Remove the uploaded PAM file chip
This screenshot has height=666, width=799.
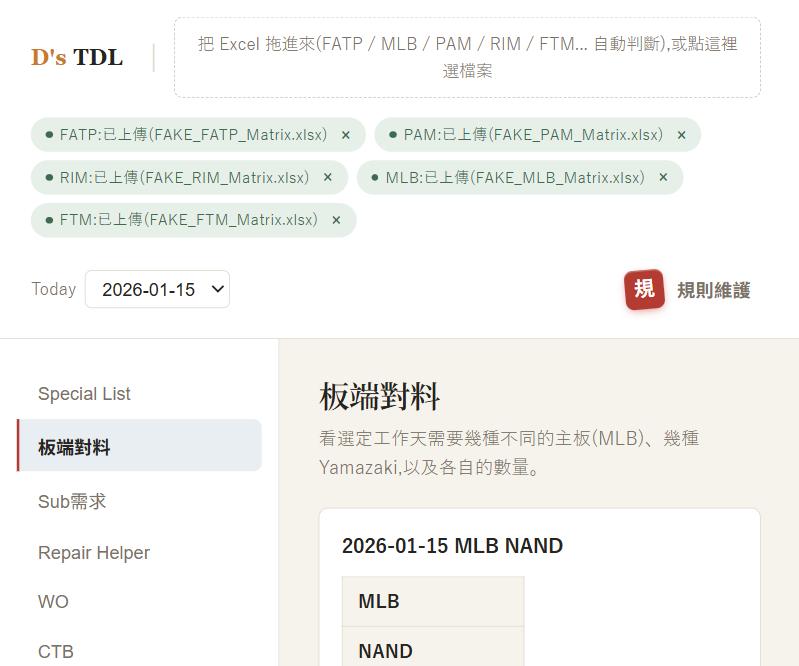681,135
